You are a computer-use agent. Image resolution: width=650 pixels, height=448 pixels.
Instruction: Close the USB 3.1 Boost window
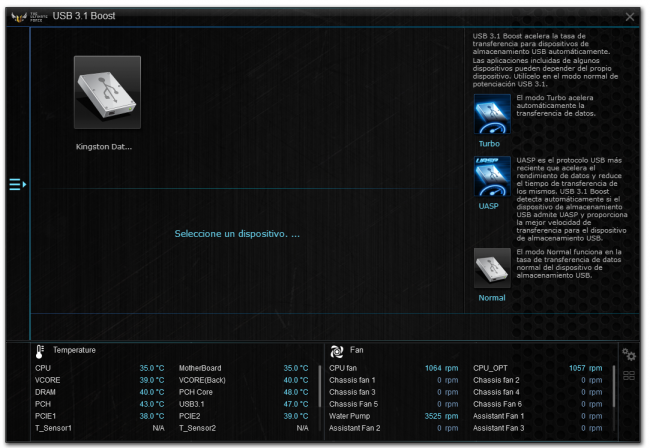(630, 17)
